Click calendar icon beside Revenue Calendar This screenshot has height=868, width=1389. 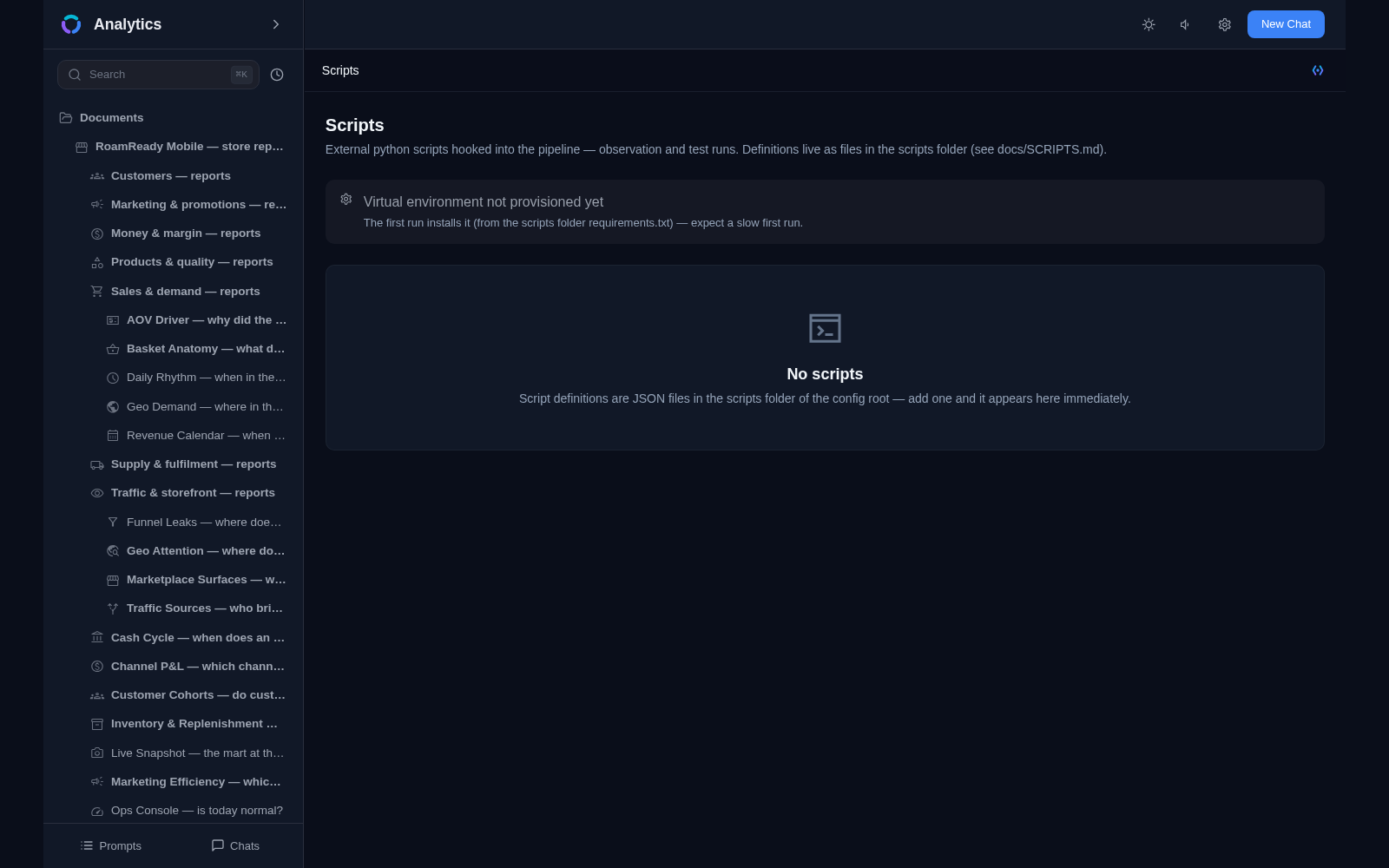coord(113,436)
